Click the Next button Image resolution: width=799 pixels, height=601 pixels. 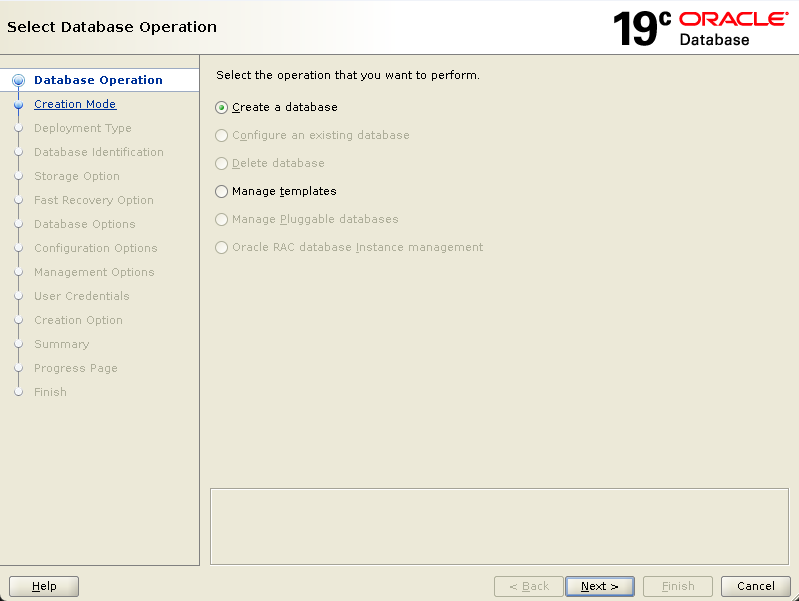tap(600, 586)
